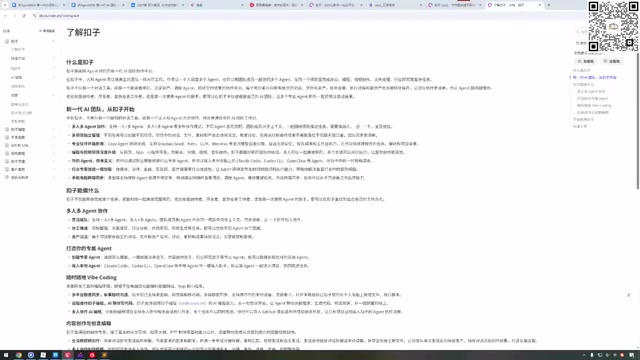Screen dimensions: 640x360
Task: Jump to 新一代 AI 团队，从扣子开始 in outline
Action: click(595, 77)
